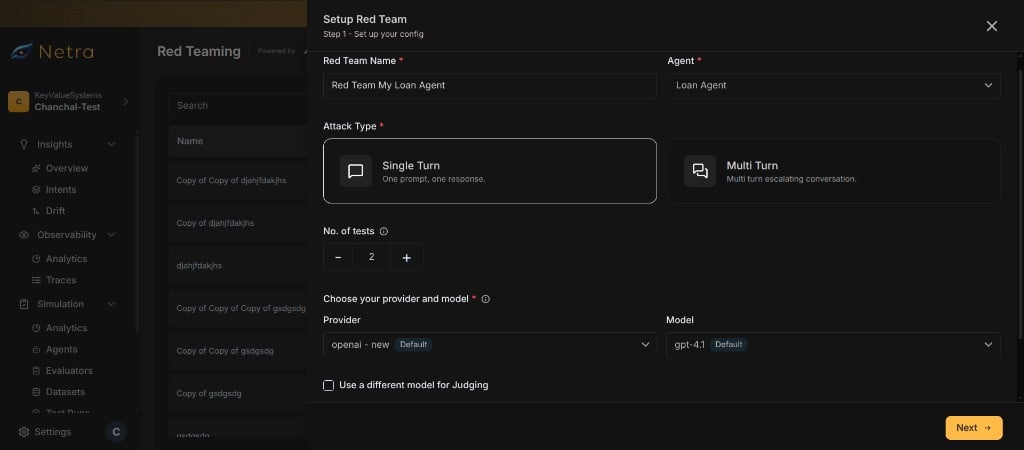This screenshot has width=1024, height=450.
Task: Select Multi Turn attack type
Action: pos(834,171)
